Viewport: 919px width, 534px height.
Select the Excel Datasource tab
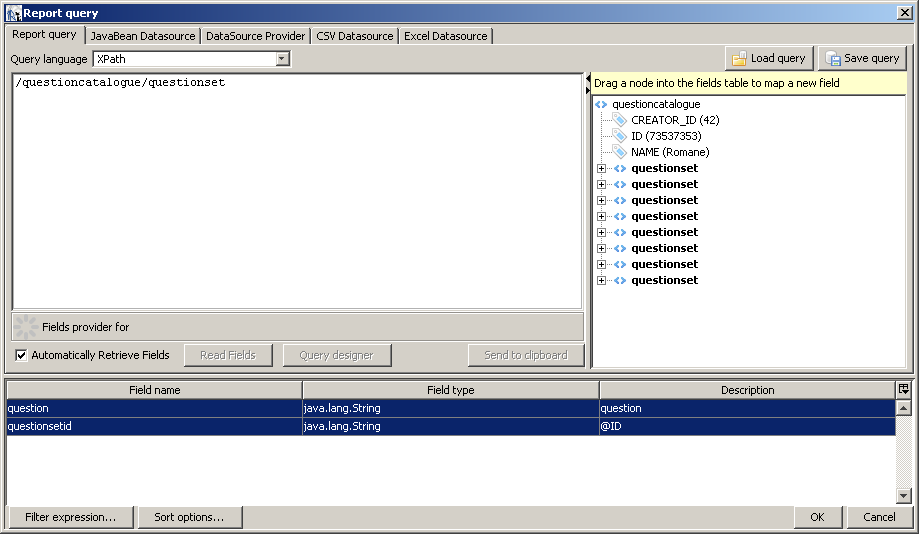(445, 36)
